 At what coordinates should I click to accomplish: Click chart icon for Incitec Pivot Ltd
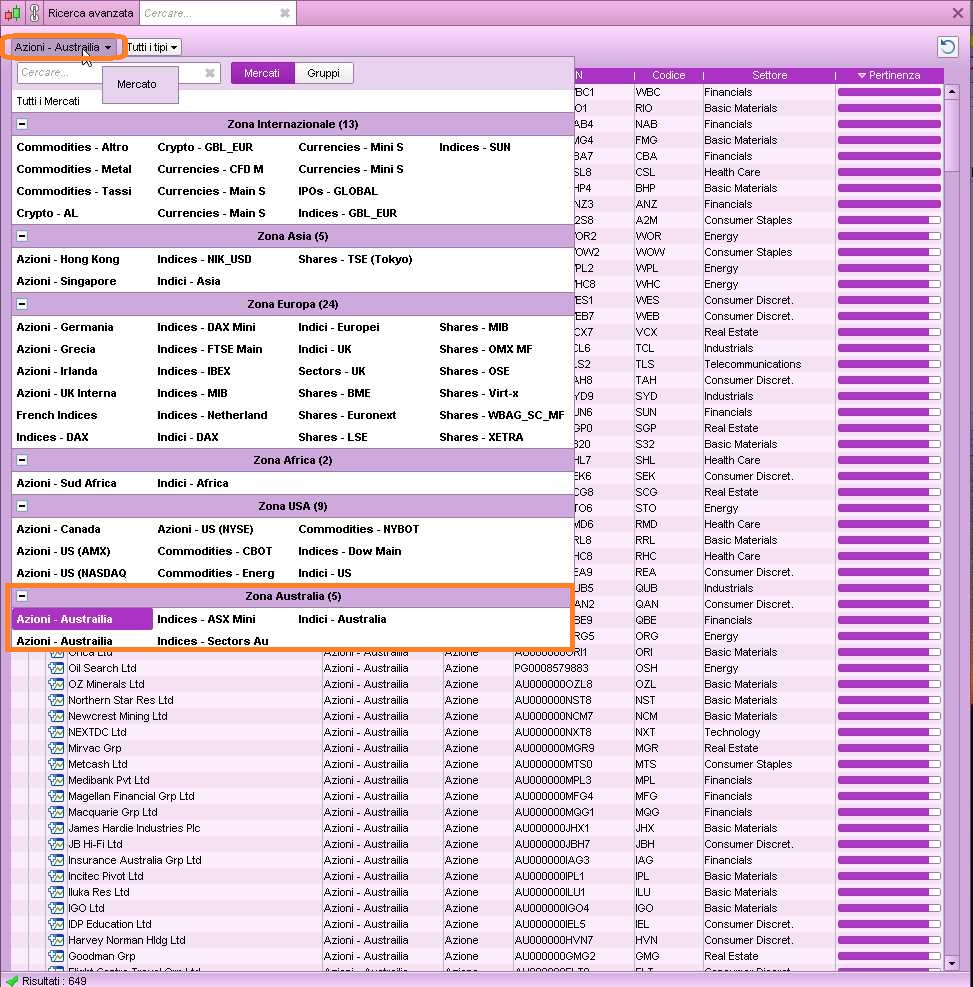click(57, 876)
